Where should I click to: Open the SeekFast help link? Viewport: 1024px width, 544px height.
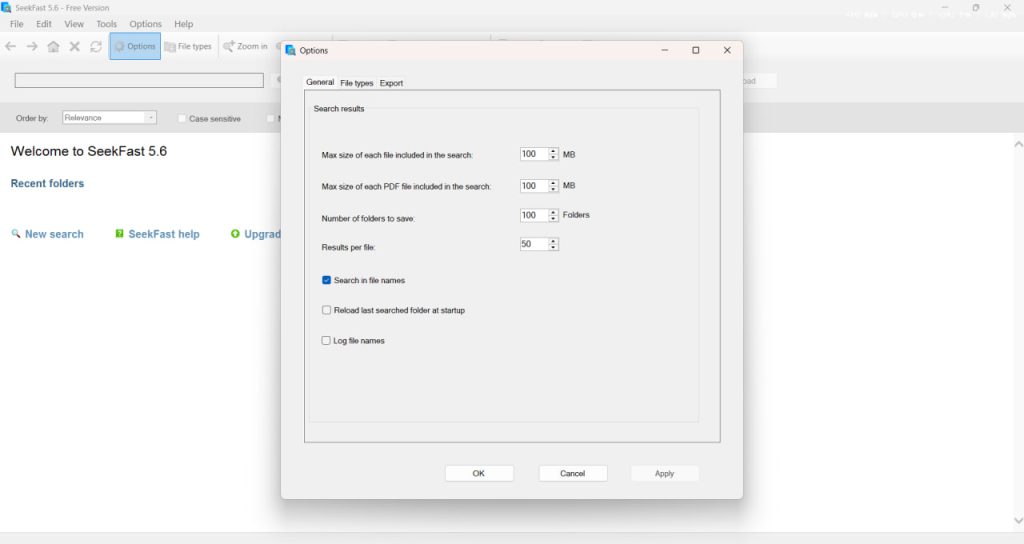pos(164,234)
